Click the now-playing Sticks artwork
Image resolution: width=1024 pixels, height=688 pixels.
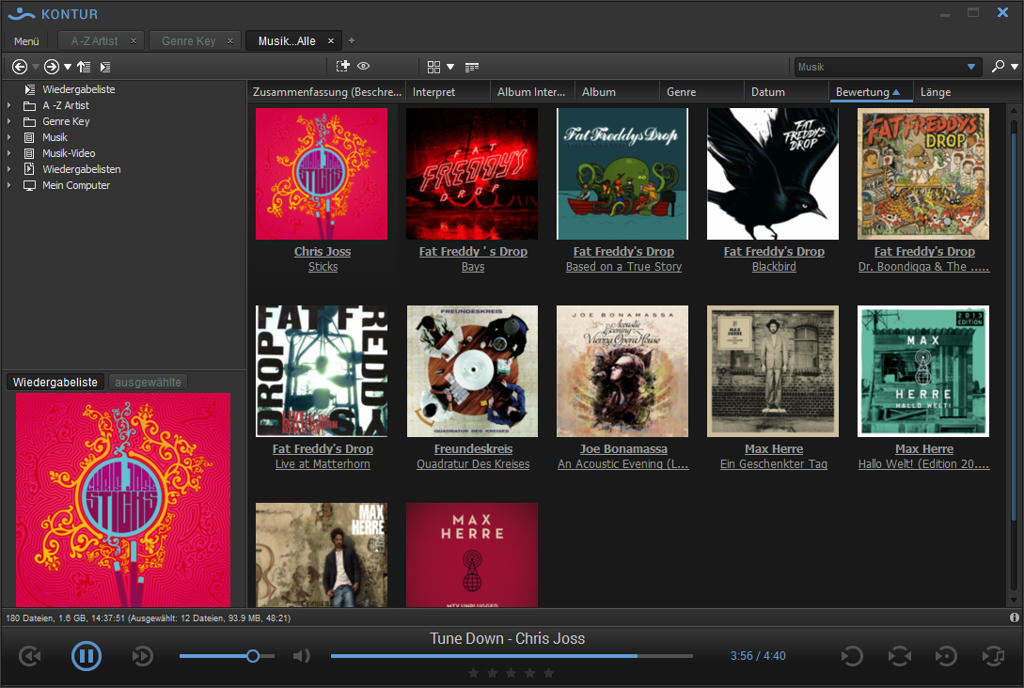123,499
